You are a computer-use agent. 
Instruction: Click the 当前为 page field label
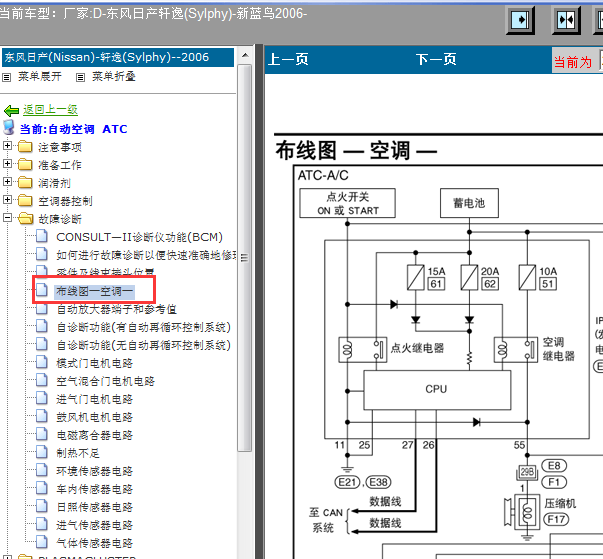tap(573, 62)
